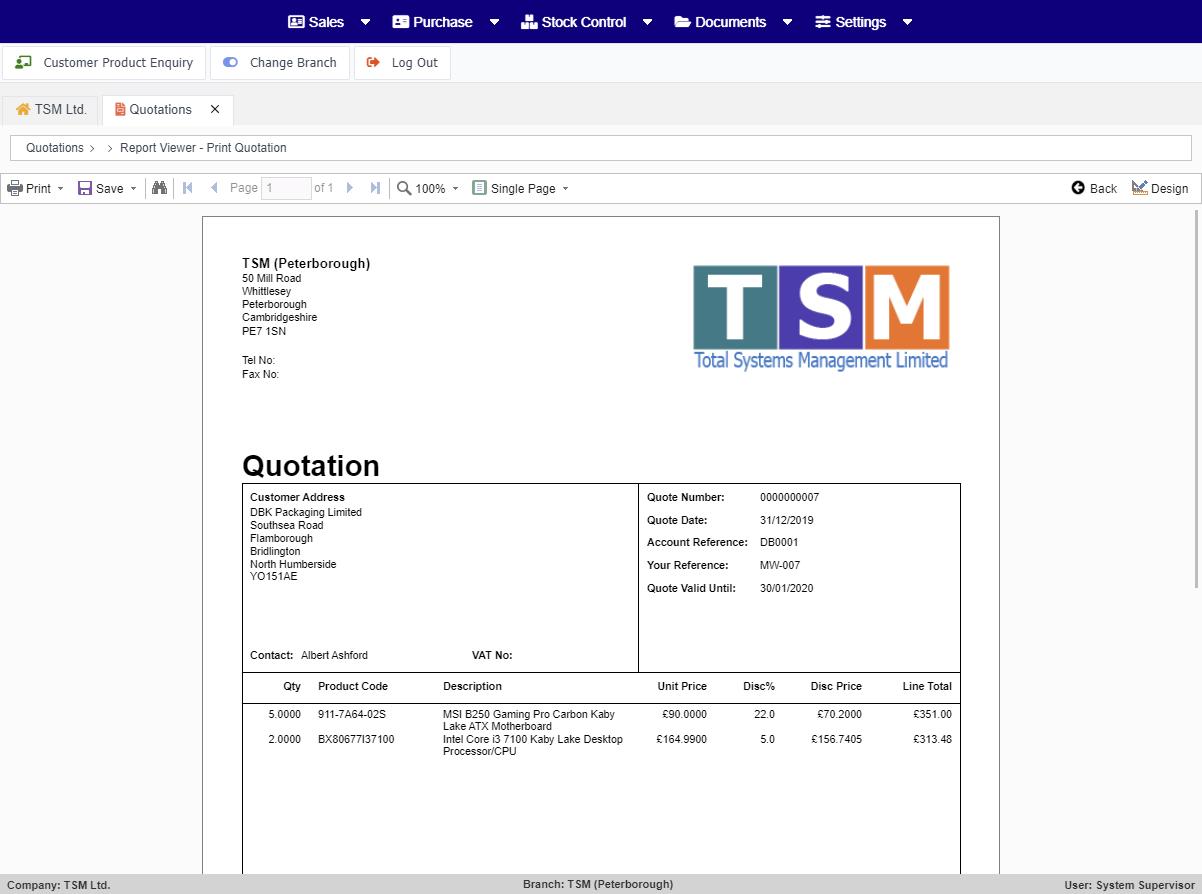Click the Log Out button

[402, 62]
